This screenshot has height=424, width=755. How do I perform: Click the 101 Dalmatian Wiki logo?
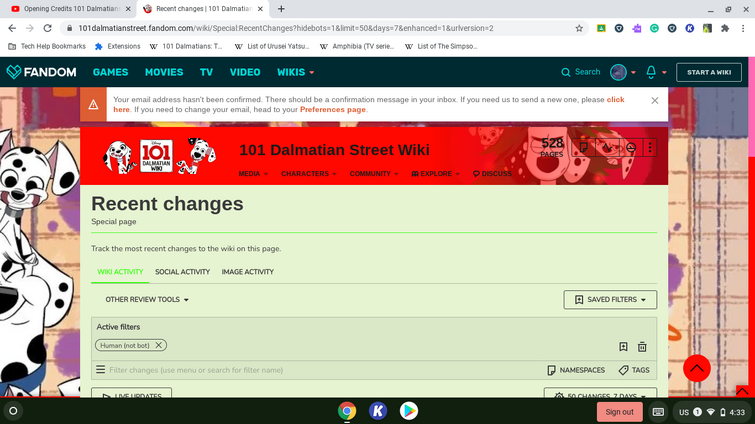[x=159, y=156]
